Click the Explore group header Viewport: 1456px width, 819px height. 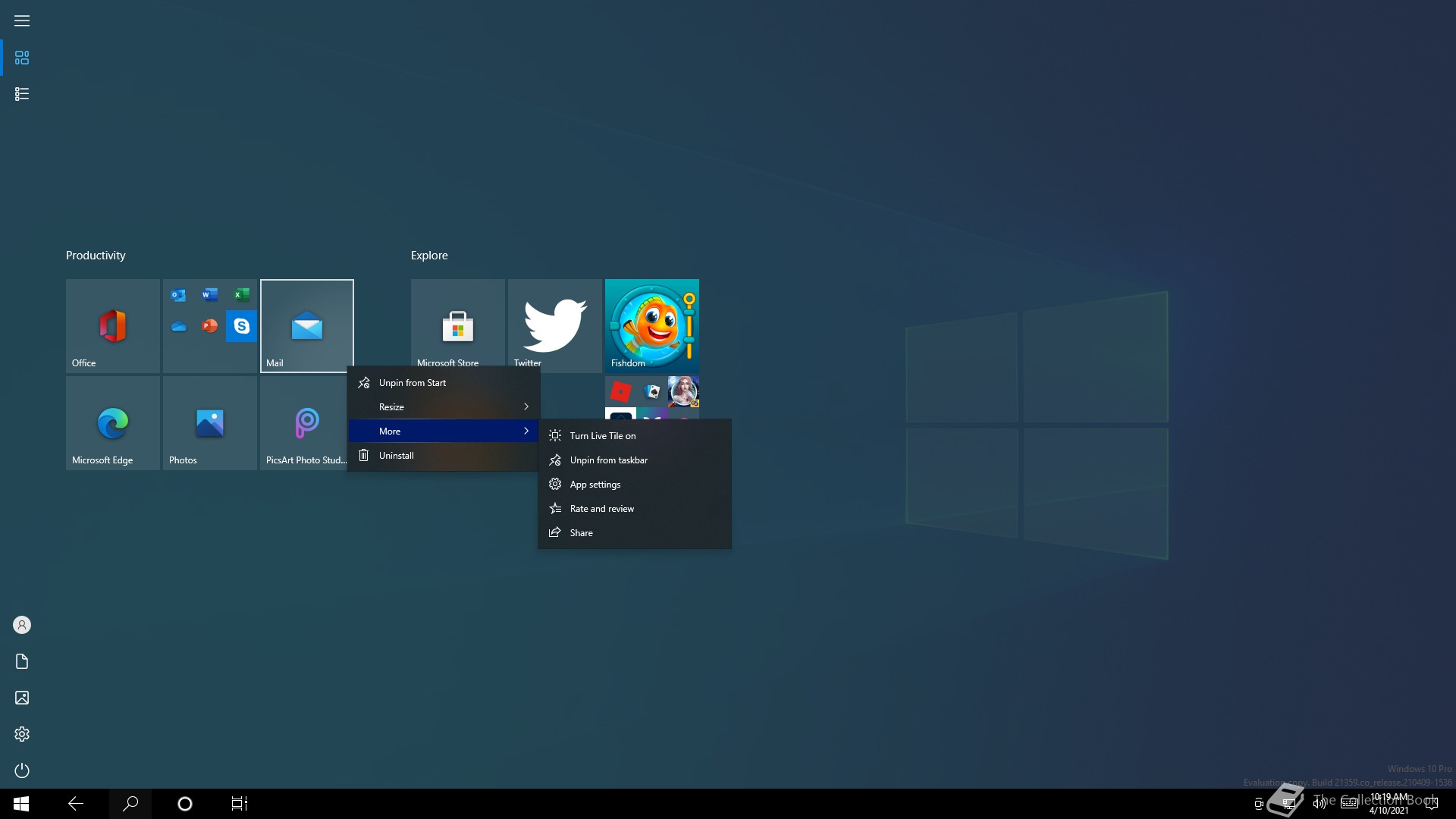coord(429,256)
